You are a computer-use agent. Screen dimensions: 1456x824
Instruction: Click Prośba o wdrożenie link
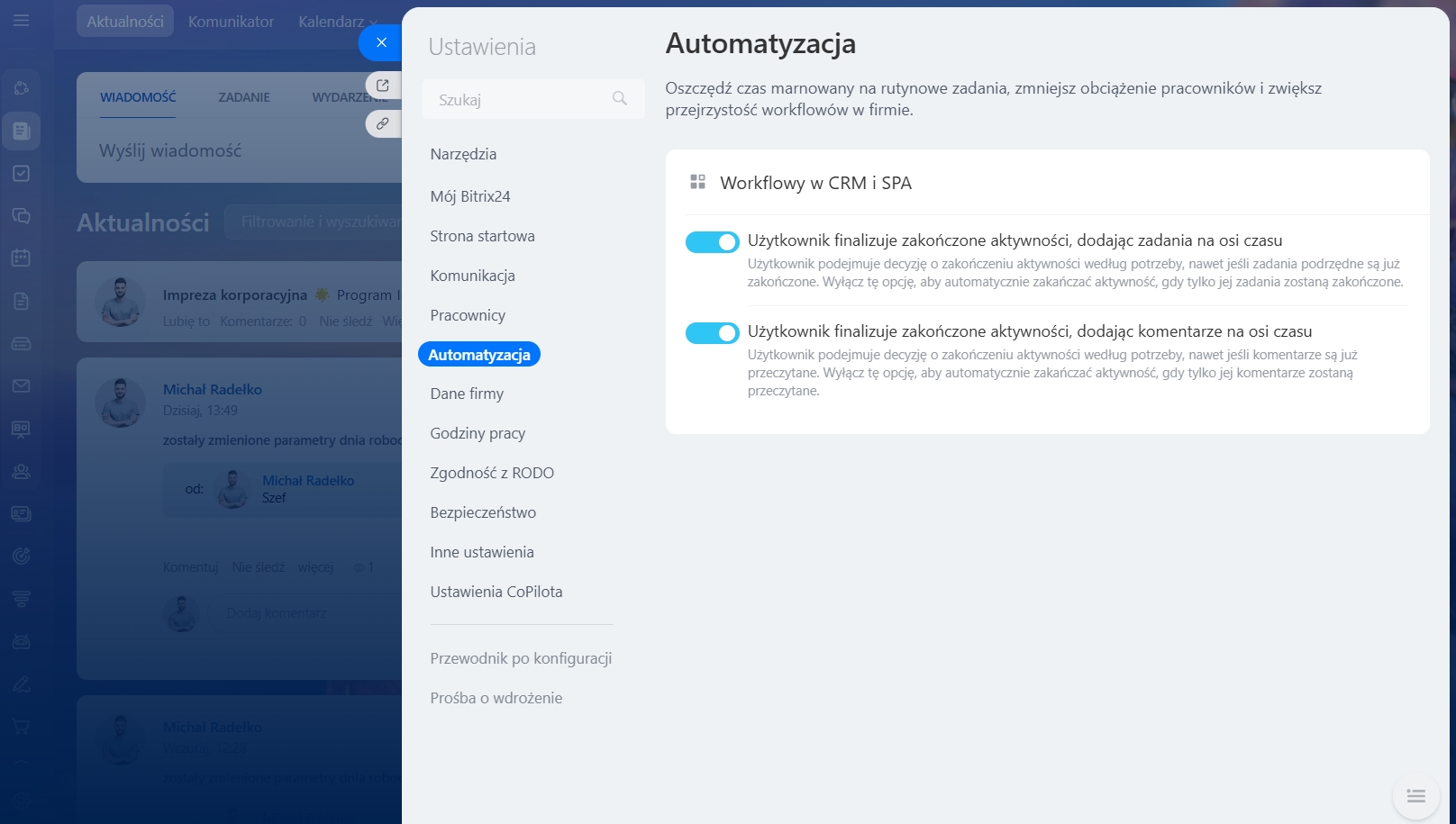tap(496, 698)
